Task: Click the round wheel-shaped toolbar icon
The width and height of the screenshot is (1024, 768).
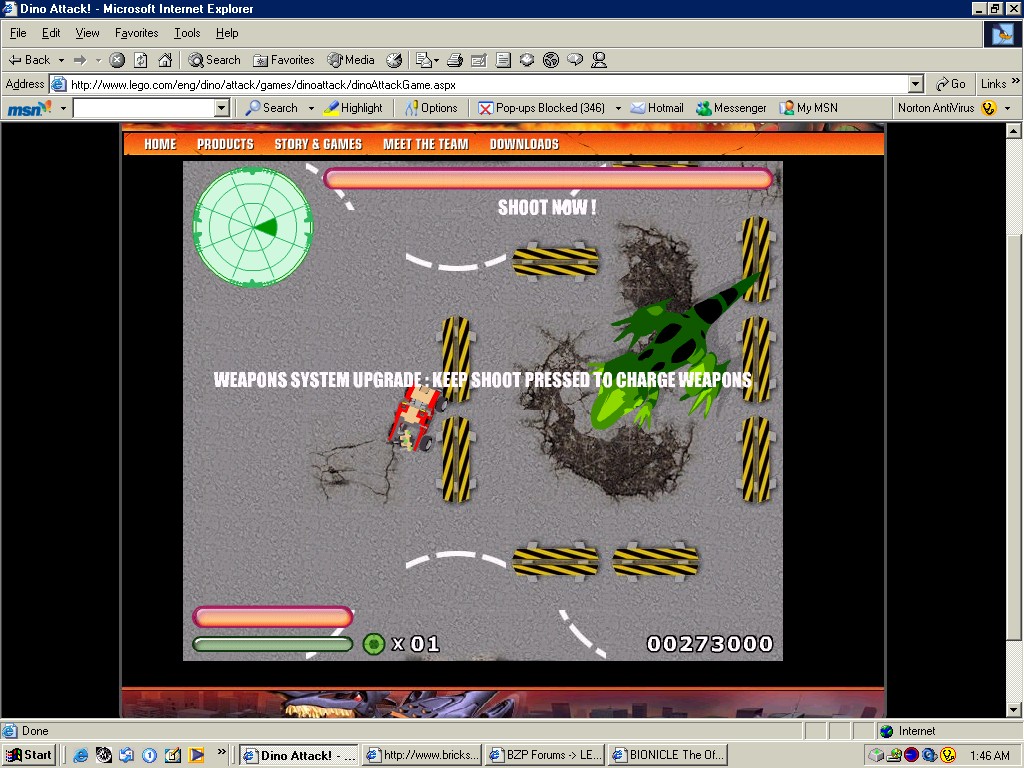Action: pyautogui.click(x=551, y=60)
